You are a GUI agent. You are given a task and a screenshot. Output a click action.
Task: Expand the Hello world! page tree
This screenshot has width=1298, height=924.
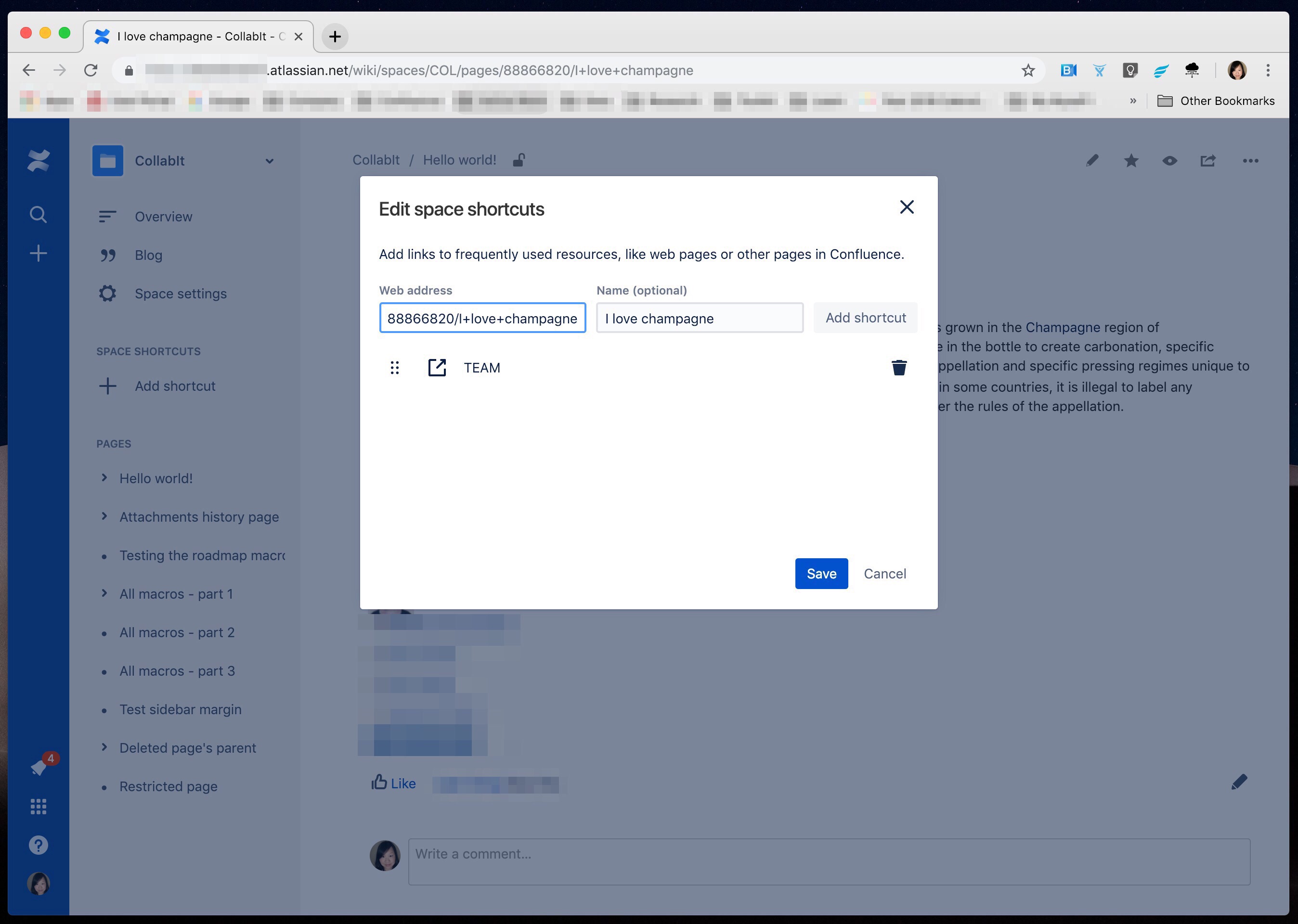tap(104, 478)
